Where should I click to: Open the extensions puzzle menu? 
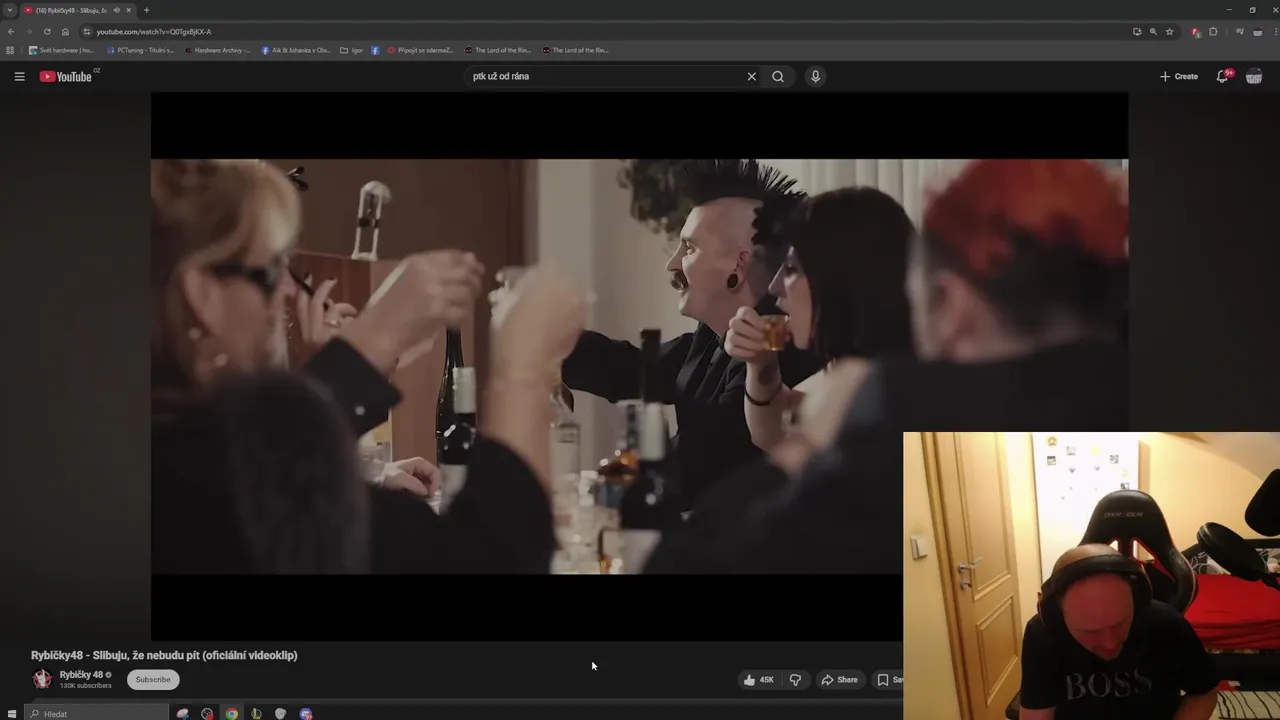tap(1214, 31)
